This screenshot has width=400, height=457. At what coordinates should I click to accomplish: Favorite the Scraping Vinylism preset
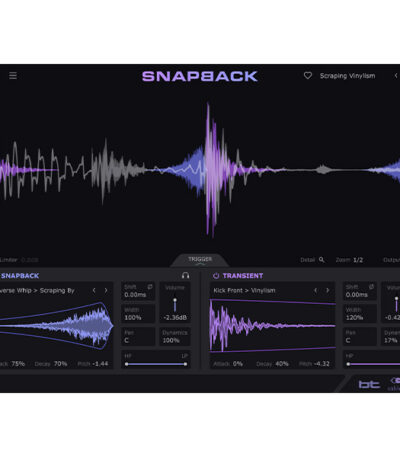[308, 76]
